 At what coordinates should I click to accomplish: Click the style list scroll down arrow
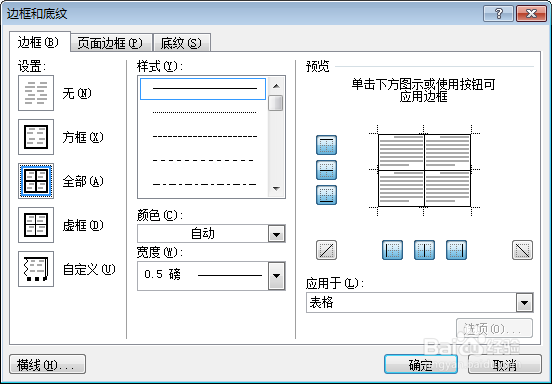(x=276, y=189)
